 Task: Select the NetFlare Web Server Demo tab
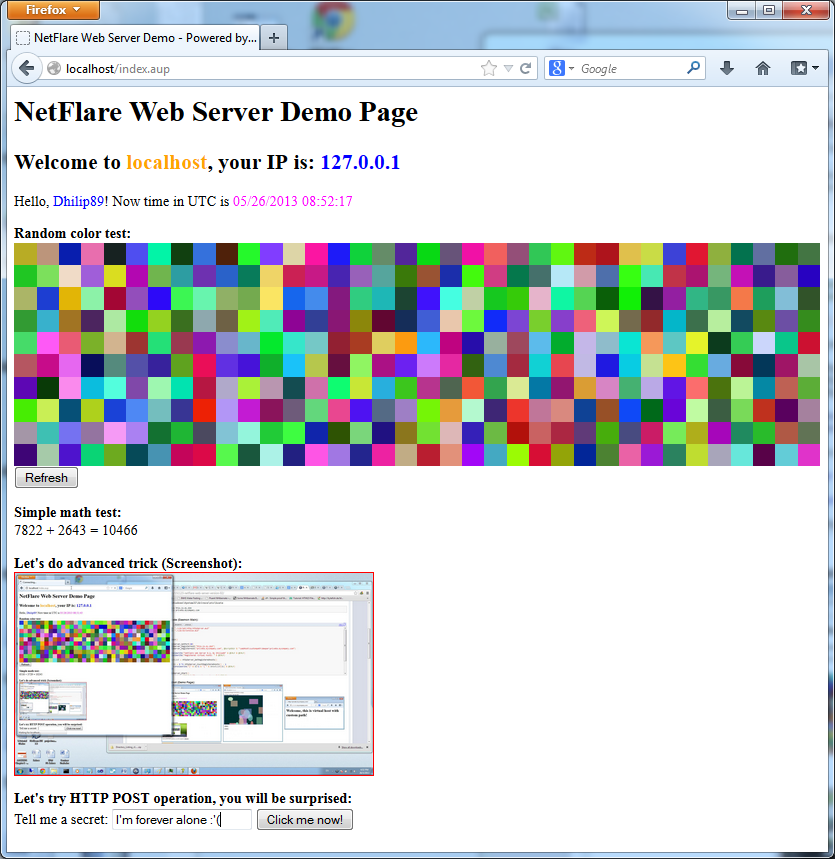click(x=135, y=38)
